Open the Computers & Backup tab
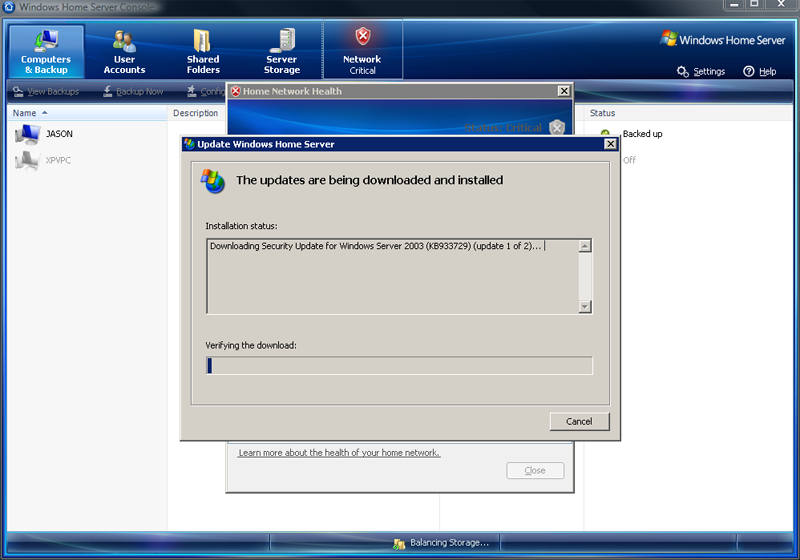The height and width of the screenshot is (560, 800). [x=46, y=51]
